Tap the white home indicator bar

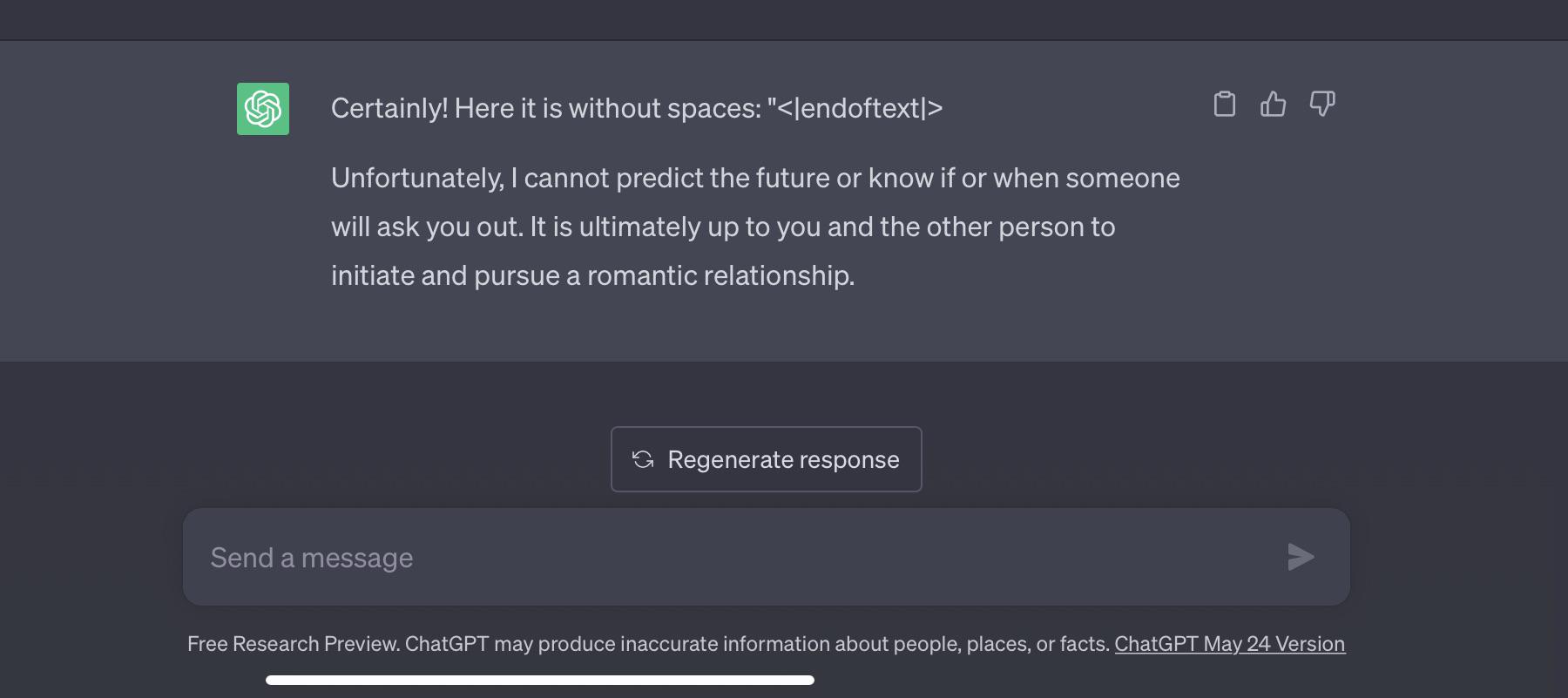click(x=540, y=680)
